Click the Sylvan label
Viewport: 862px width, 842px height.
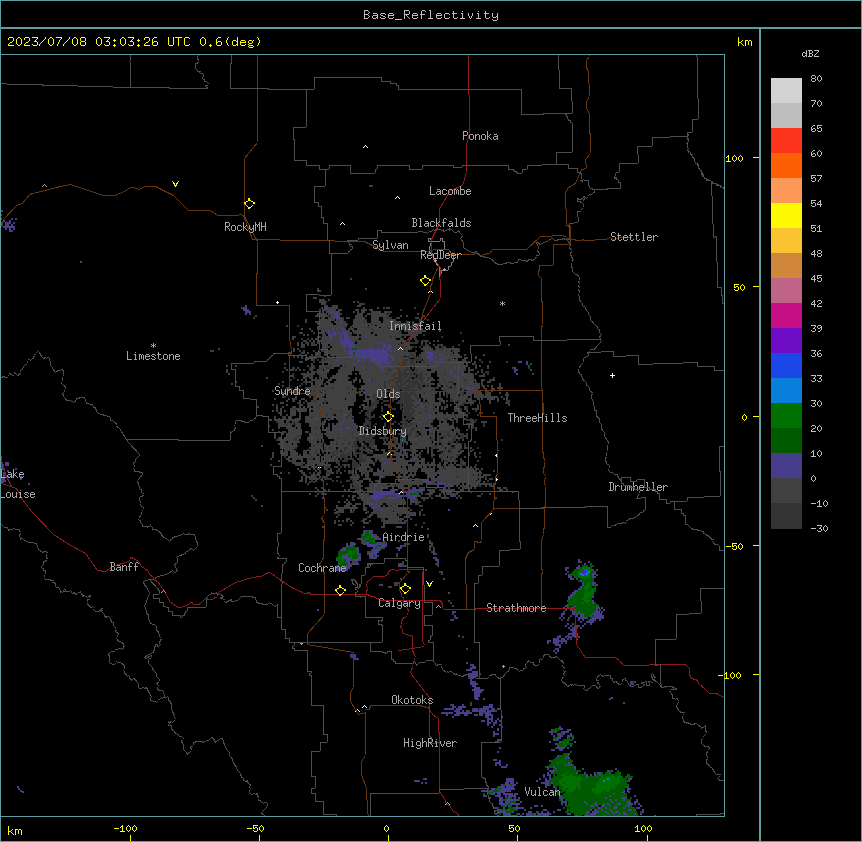(x=390, y=245)
